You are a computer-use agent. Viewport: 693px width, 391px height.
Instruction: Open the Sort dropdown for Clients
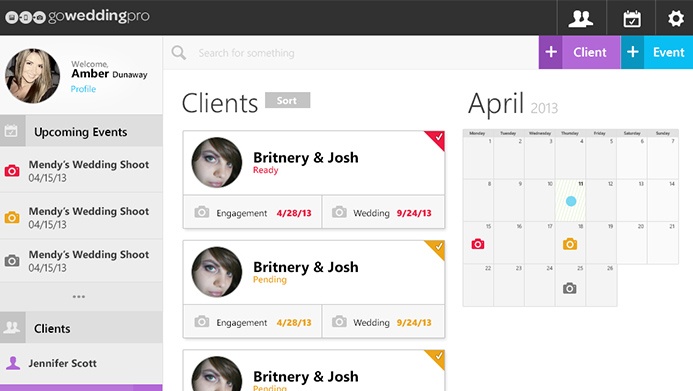pos(287,100)
